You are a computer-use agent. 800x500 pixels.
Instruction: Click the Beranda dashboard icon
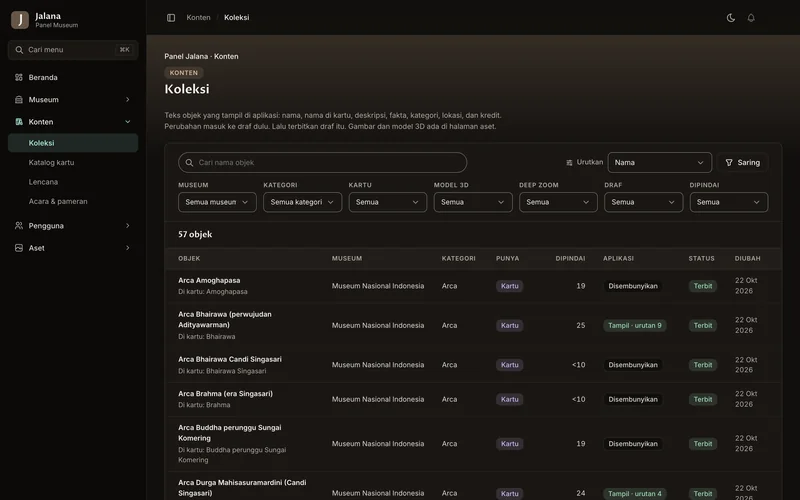click(x=19, y=78)
